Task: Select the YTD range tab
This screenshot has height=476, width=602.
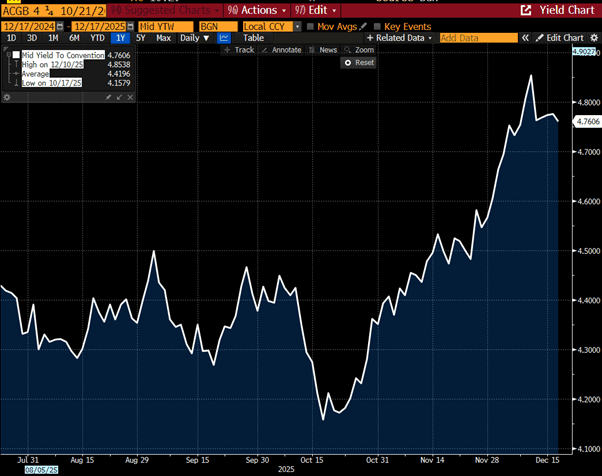Action: (x=97, y=38)
